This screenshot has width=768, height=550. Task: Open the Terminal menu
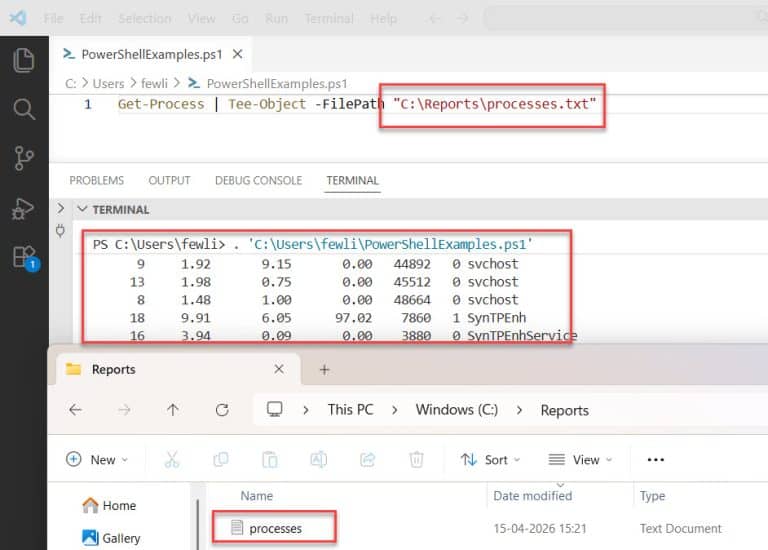coord(329,19)
